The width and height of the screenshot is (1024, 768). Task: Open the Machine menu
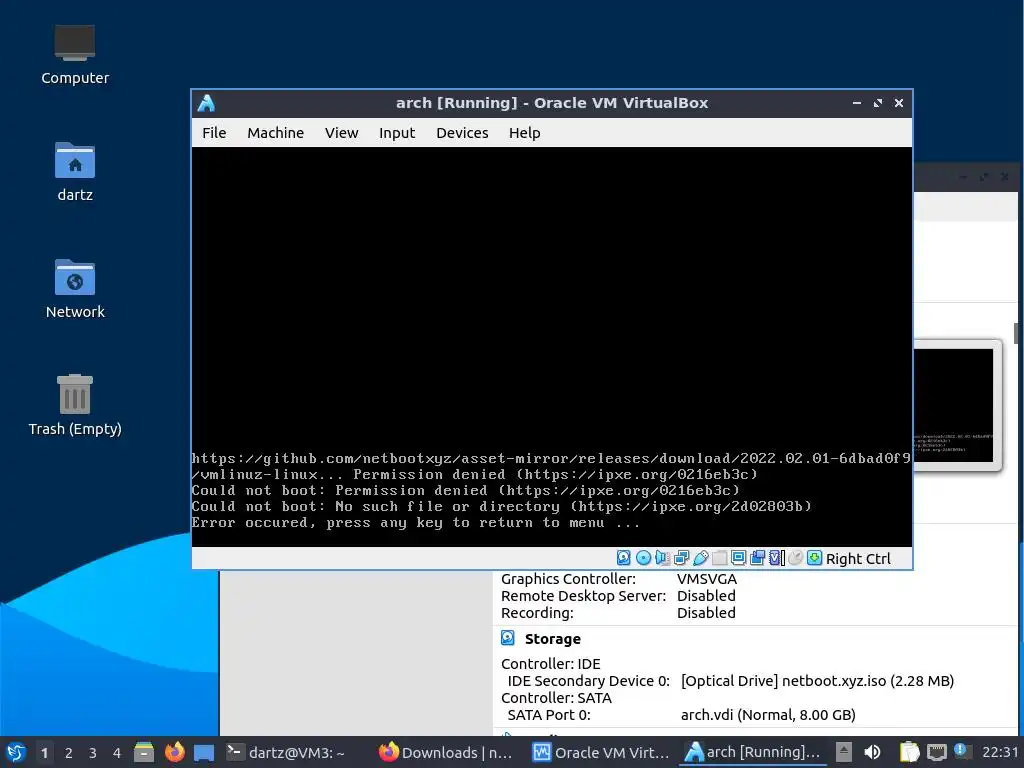[x=276, y=133]
